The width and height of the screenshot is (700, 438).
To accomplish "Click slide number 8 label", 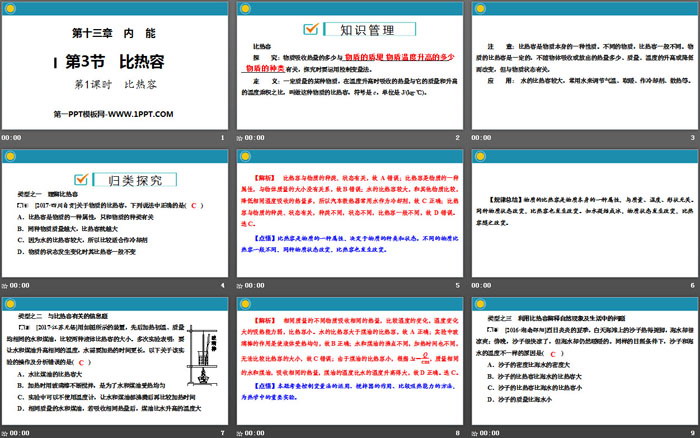I will pos(458,433).
